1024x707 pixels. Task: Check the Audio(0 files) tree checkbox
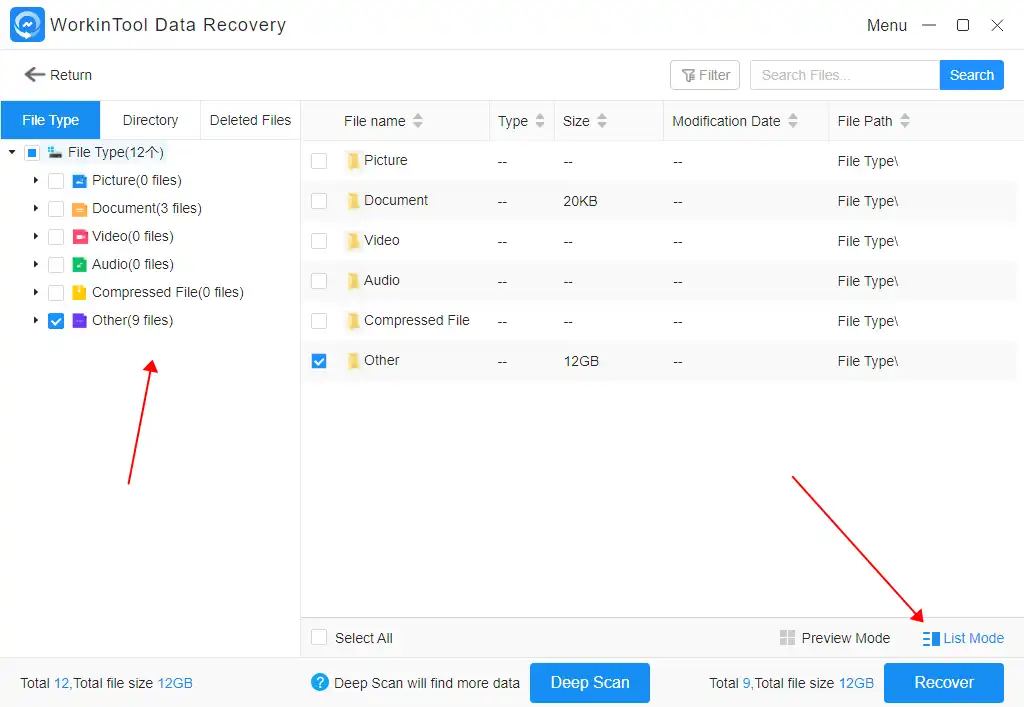[56, 264]
